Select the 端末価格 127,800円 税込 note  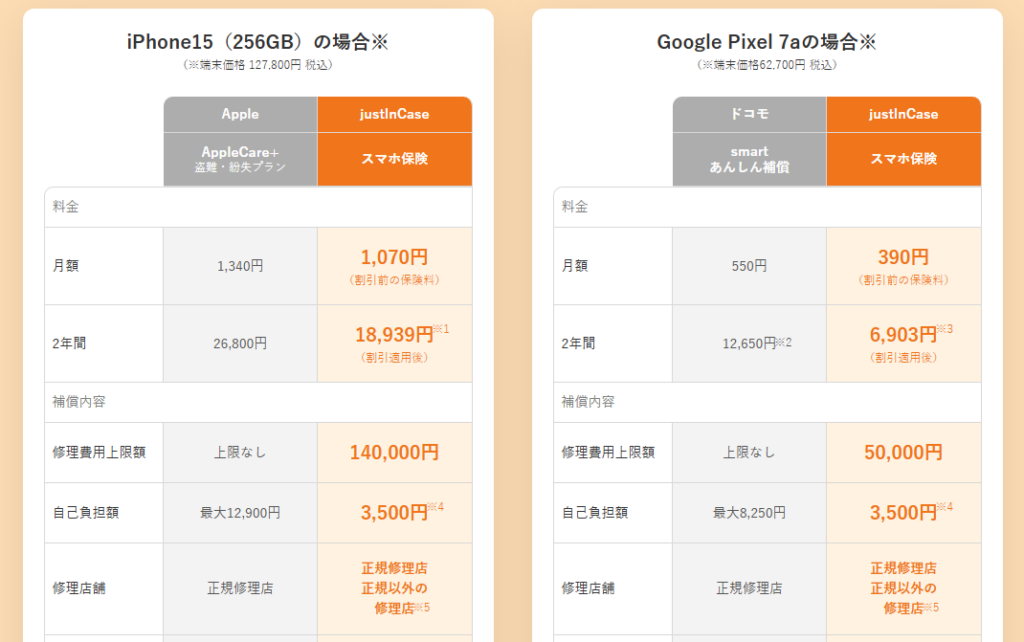click(x=257, y=65)
